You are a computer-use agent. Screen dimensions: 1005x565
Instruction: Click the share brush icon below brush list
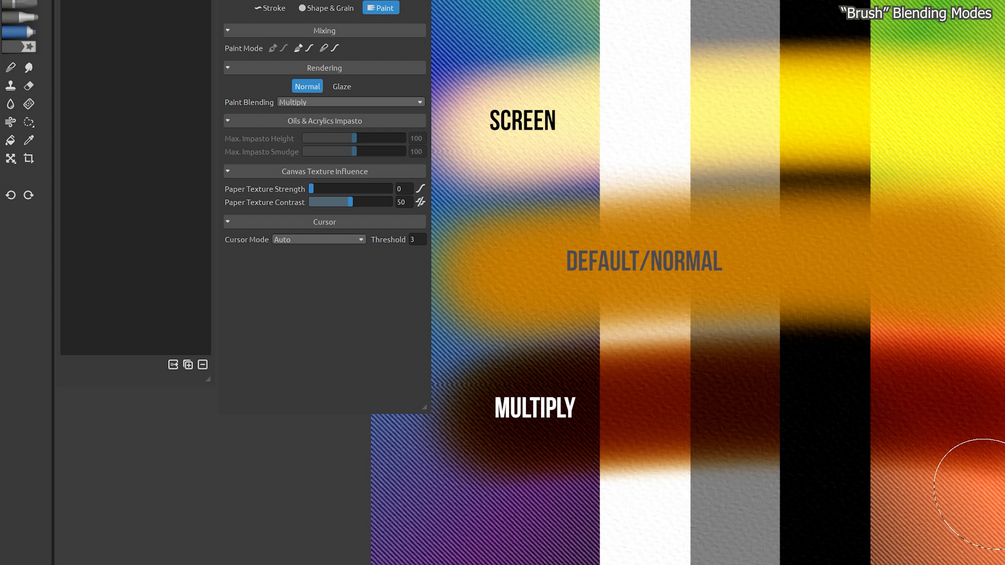tap(173, 364)
